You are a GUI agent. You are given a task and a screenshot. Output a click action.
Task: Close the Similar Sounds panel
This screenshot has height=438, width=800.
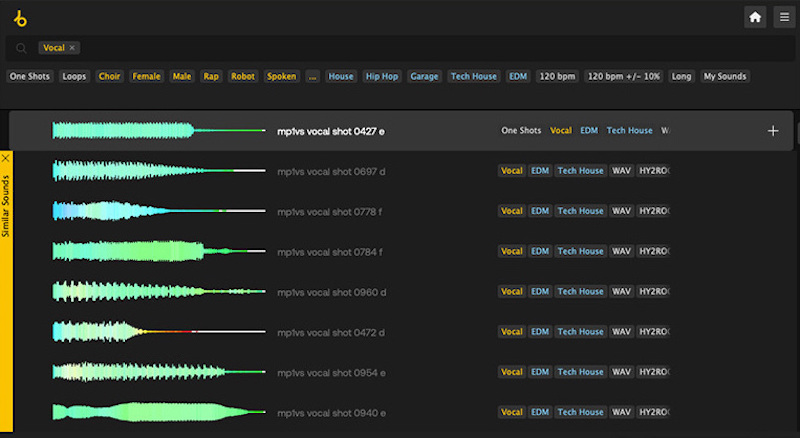(6, 157)
